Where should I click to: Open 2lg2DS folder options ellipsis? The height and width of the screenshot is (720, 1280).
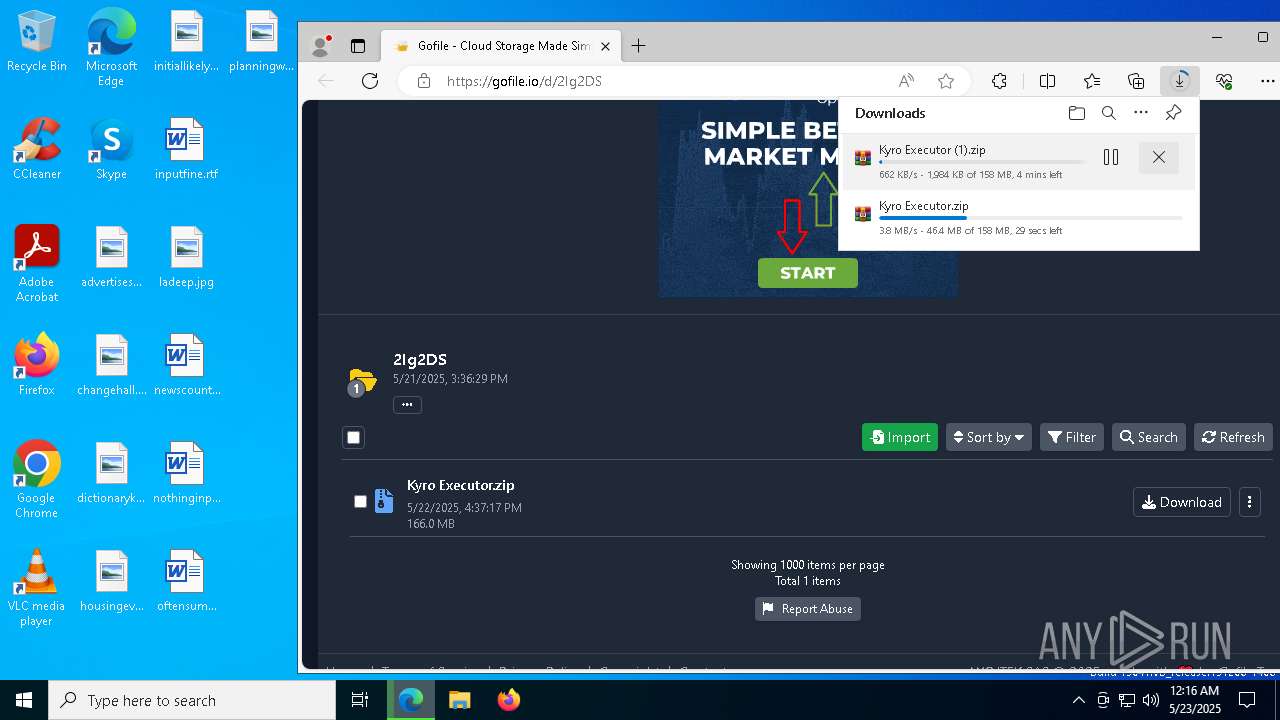(407, 405)
